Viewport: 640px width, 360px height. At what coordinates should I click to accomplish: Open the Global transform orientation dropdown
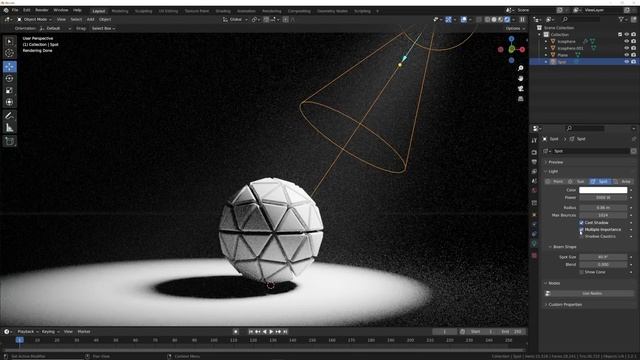tap(235, 19)
